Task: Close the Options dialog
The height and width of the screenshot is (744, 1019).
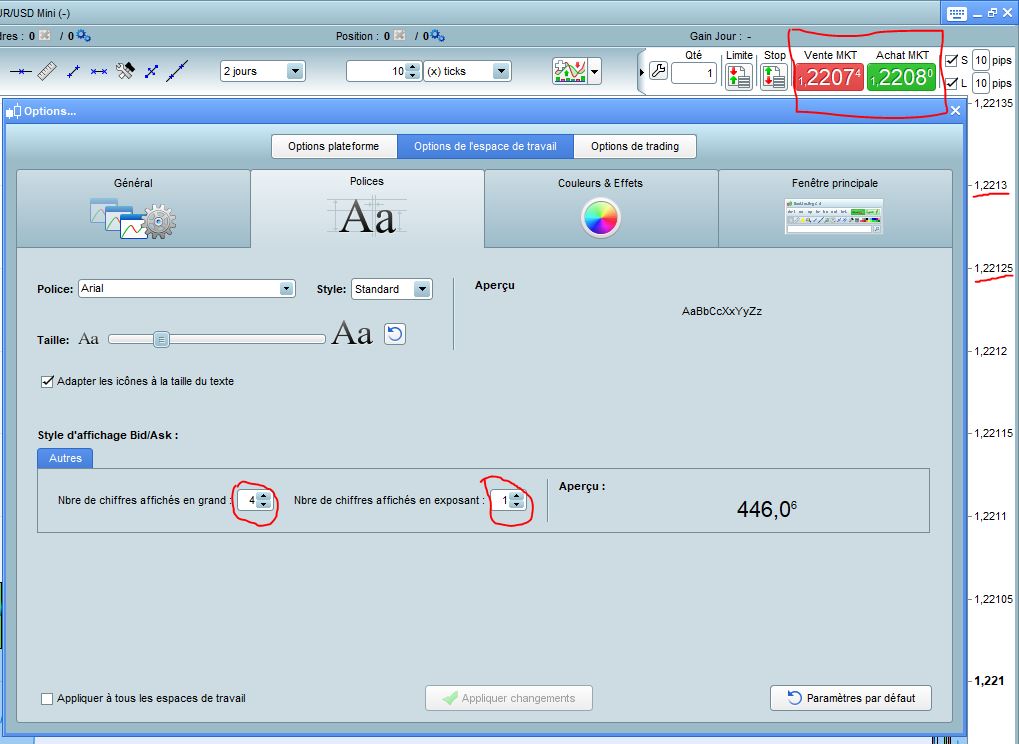Action: click(955, 111)
